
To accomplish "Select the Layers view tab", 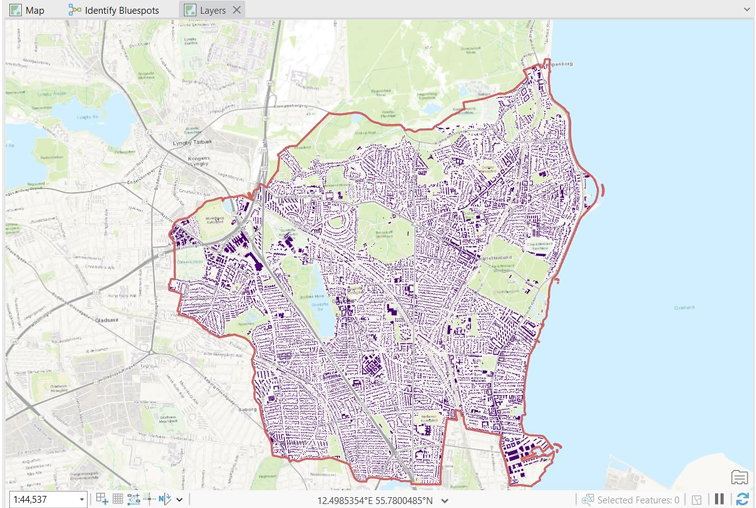I will coord(206,10).
